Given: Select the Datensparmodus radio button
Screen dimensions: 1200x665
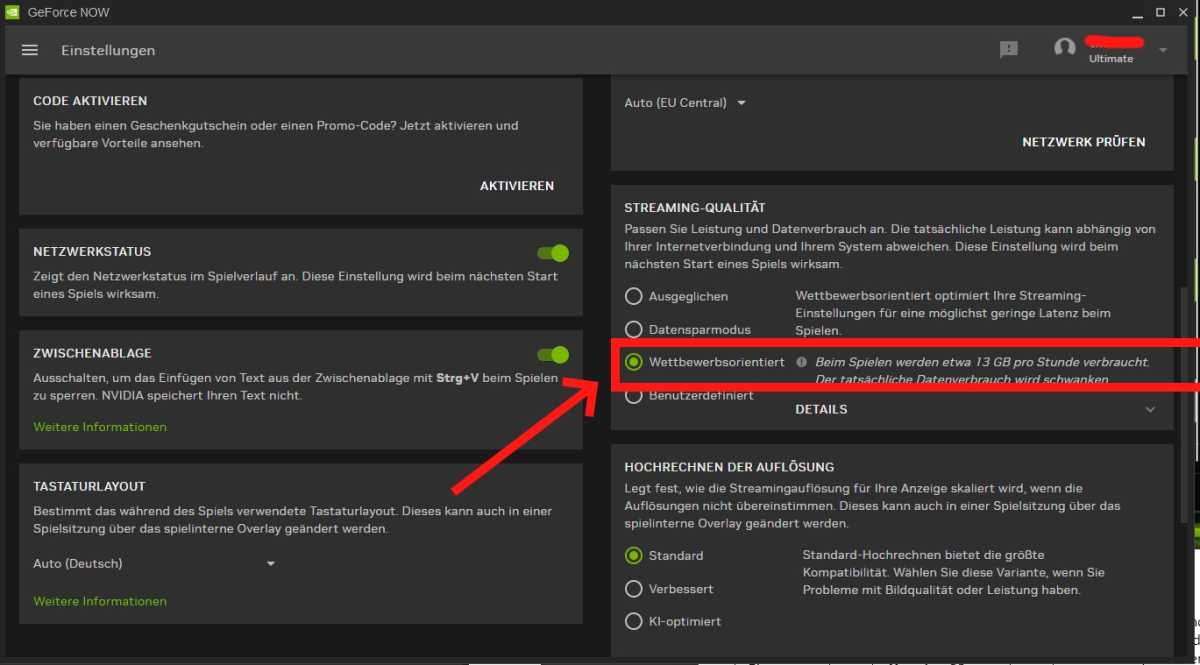Looking at the screenshot, I should [x=633, y=329].
